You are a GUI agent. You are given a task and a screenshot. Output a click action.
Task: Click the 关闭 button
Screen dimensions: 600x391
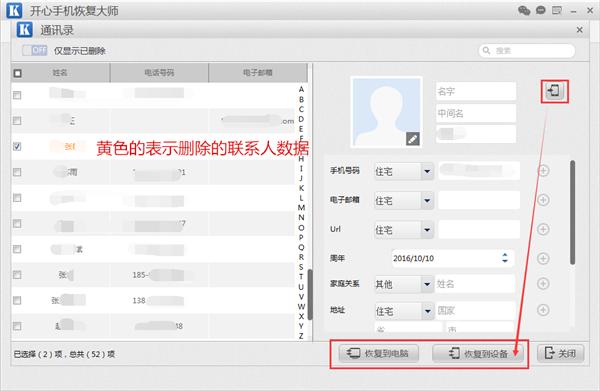tap(561, 353)
